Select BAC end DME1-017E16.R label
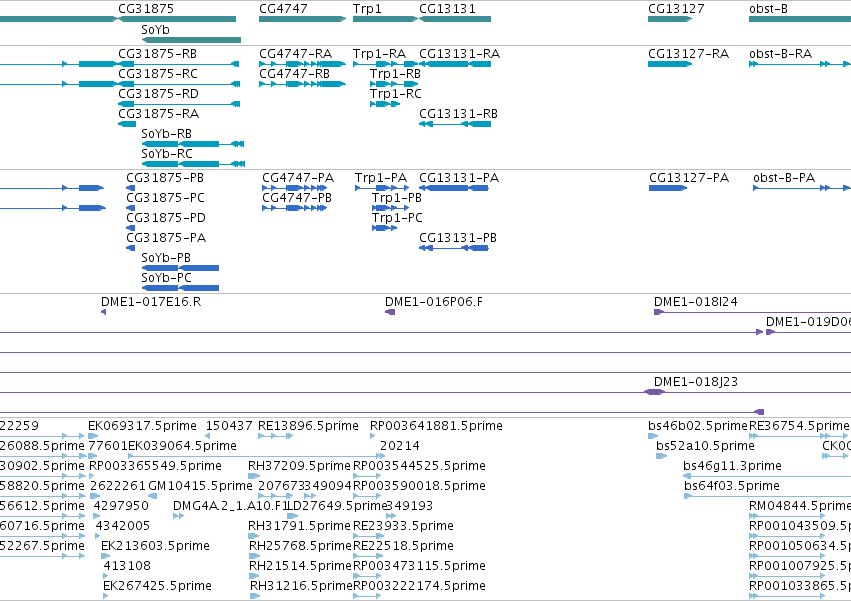This screenshot has height=601, width=851. pos(151,302)
